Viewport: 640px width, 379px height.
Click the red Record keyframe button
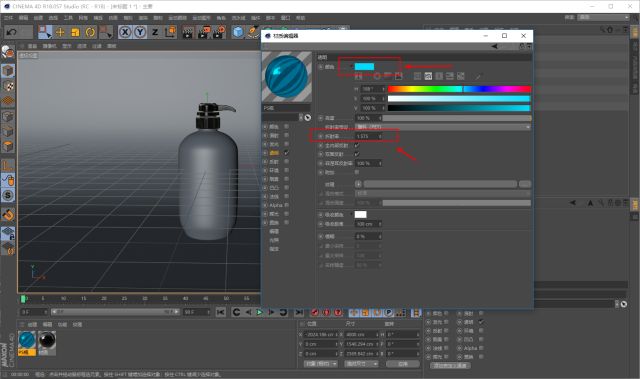click(x=315, y=312)
